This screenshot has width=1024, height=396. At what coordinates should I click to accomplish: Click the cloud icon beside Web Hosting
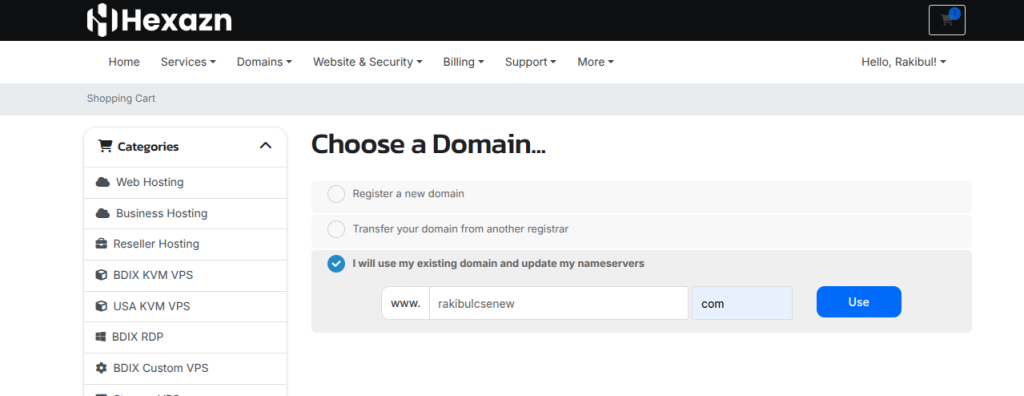[103, 182]
